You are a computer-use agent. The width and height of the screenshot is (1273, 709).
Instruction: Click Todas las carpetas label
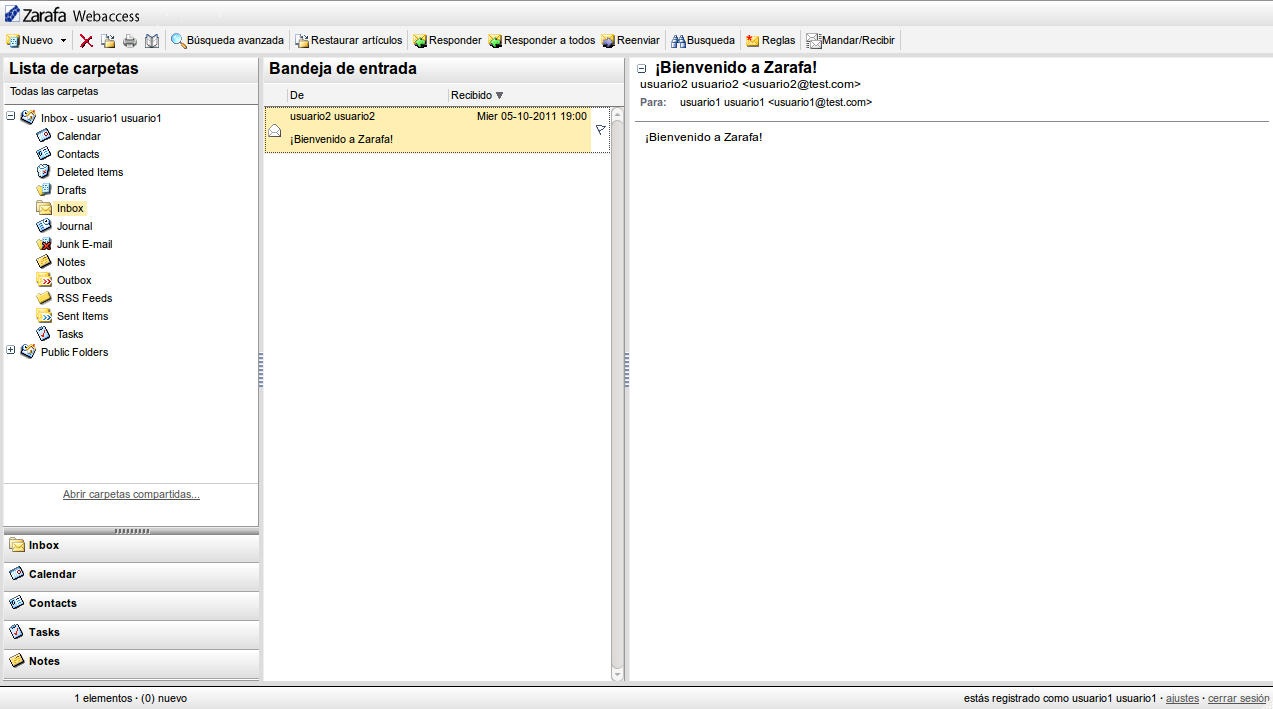54,91
